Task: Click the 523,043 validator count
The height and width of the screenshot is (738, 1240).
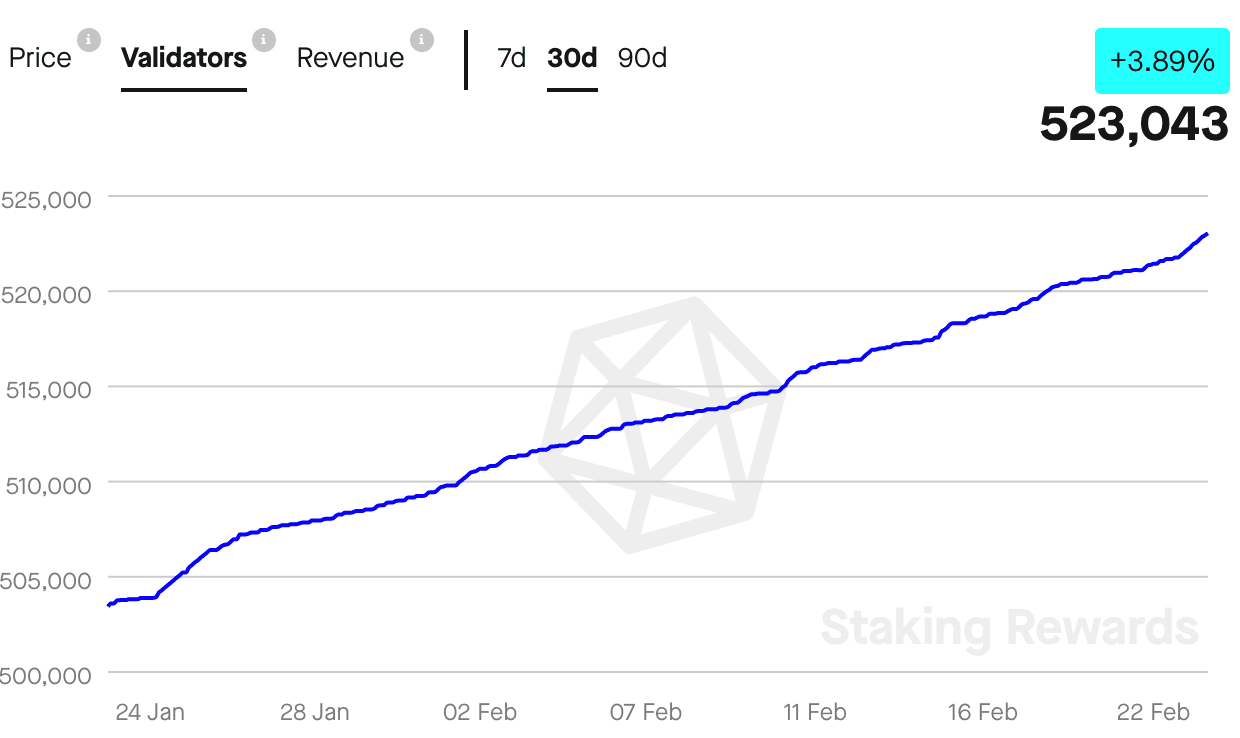Action: (x=1133, y=124)
